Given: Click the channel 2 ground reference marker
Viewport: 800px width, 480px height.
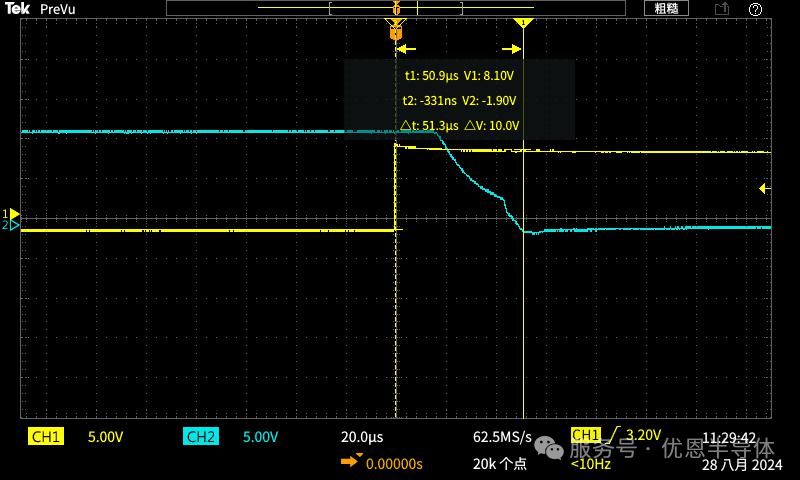Looking at the screenshot, I should pyautogui.click(x=12, y=226).
